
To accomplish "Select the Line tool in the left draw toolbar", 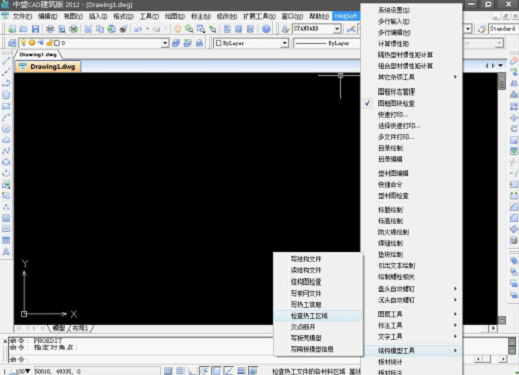I will pyautogui.click(x=6, y=61).
